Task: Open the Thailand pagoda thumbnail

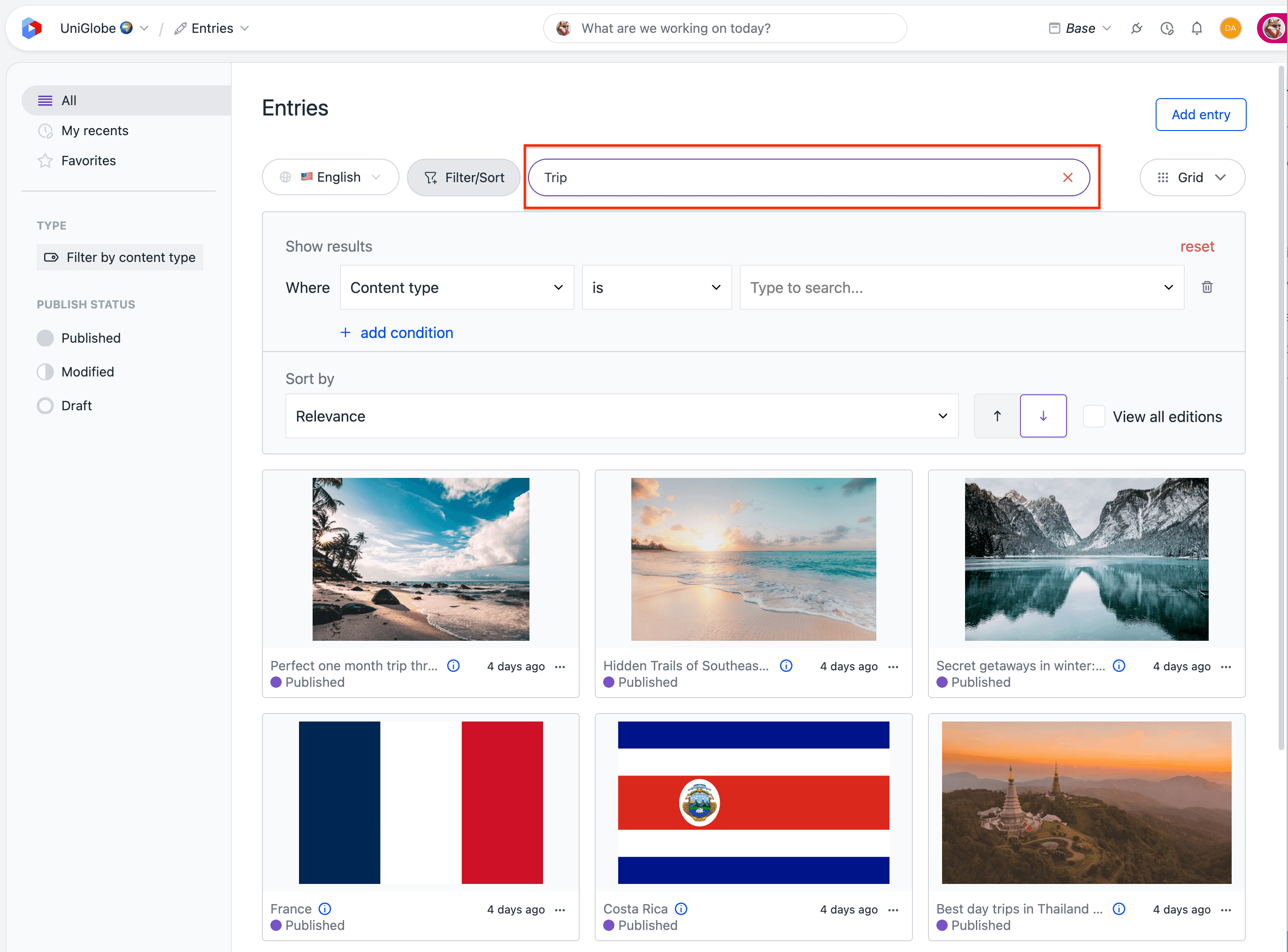Action: (1086, 803)
